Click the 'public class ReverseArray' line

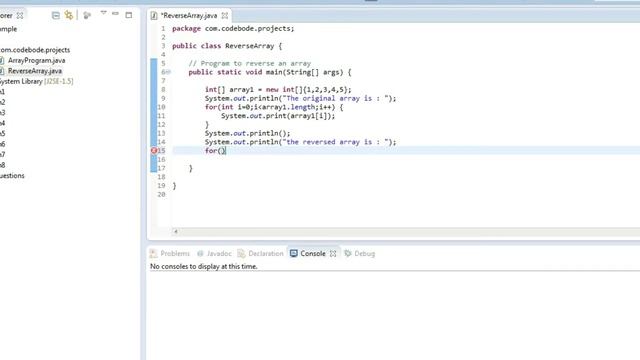pos(227,46)
